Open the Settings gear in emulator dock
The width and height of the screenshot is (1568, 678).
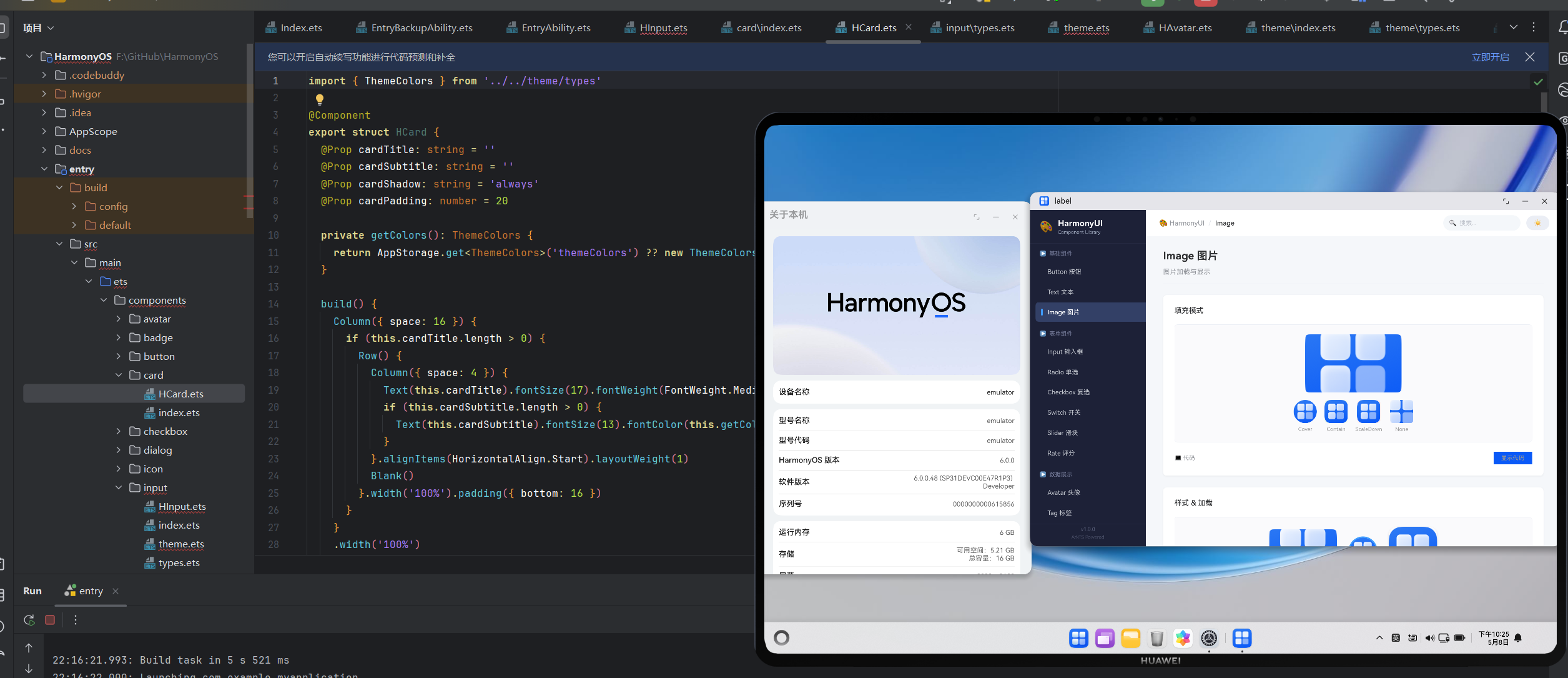pos(1209,638)
